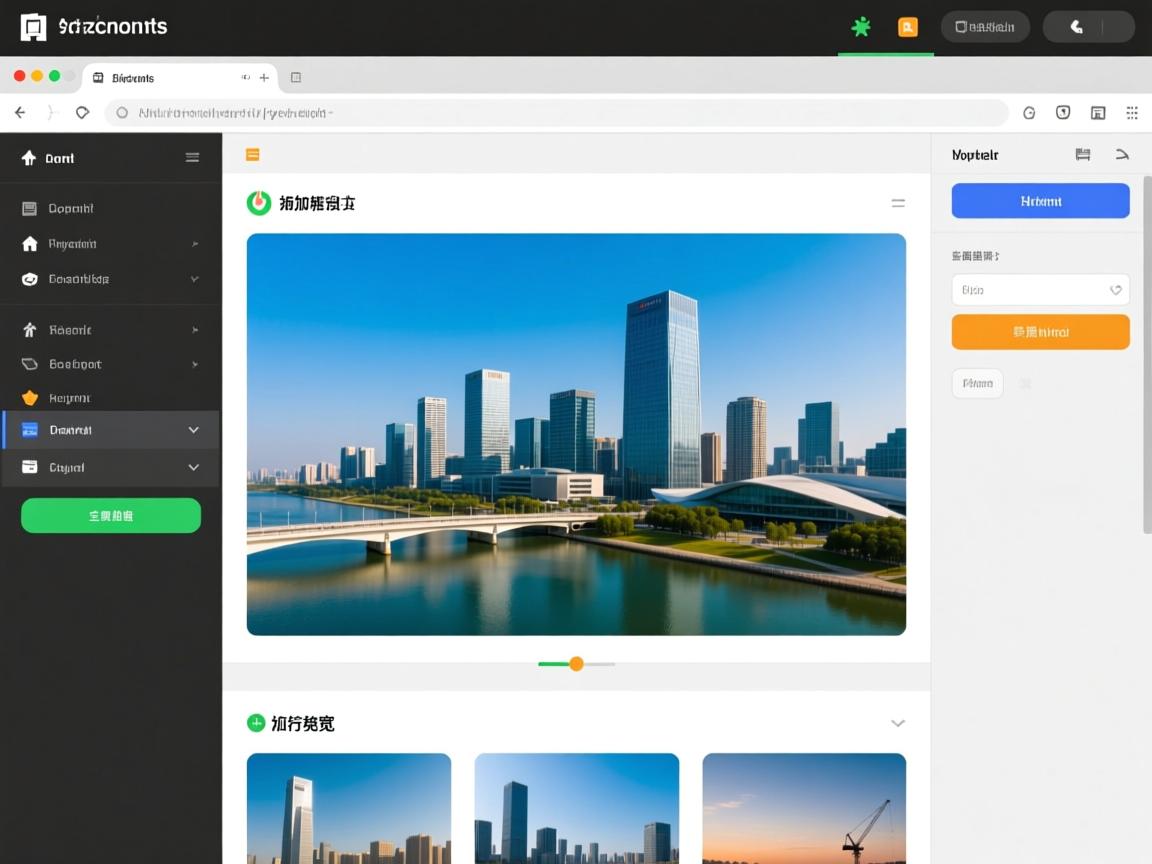Toggle the collapse control in the carousel section header

pyautogui.click(x=898, y=203)
